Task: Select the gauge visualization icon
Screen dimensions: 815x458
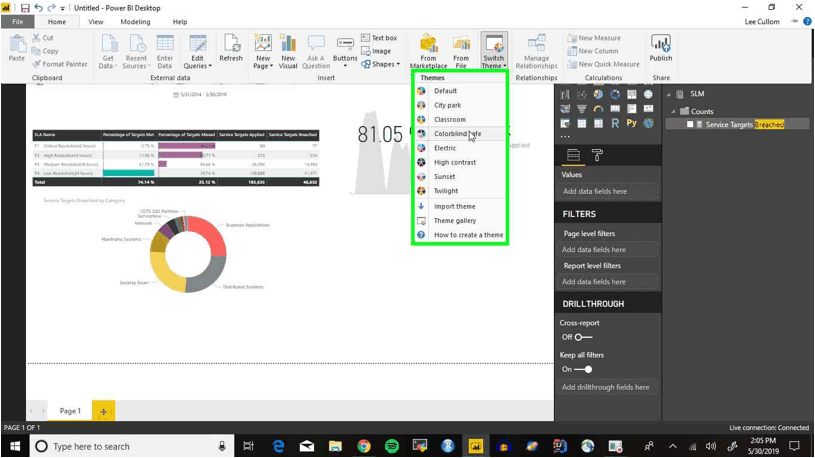Action: pos(598,109)
